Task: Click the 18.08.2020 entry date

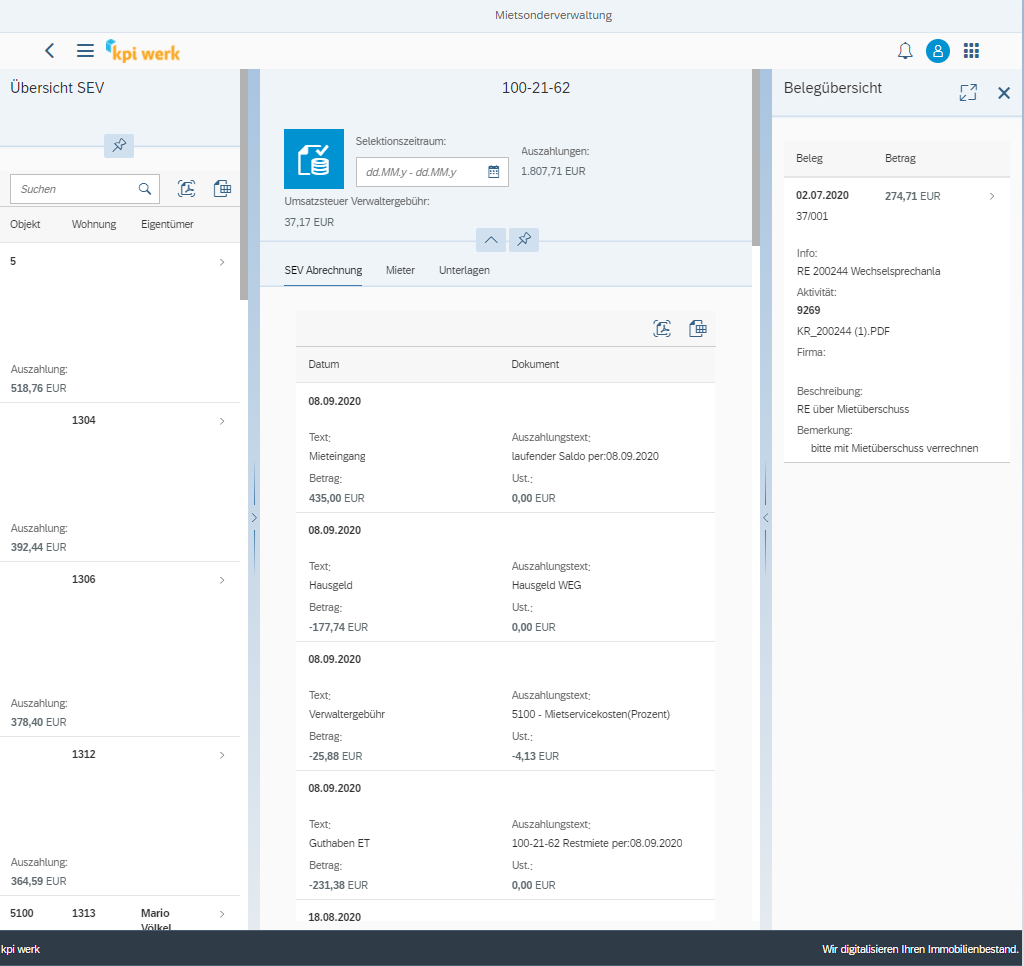Action: click(x=334, y=917)
